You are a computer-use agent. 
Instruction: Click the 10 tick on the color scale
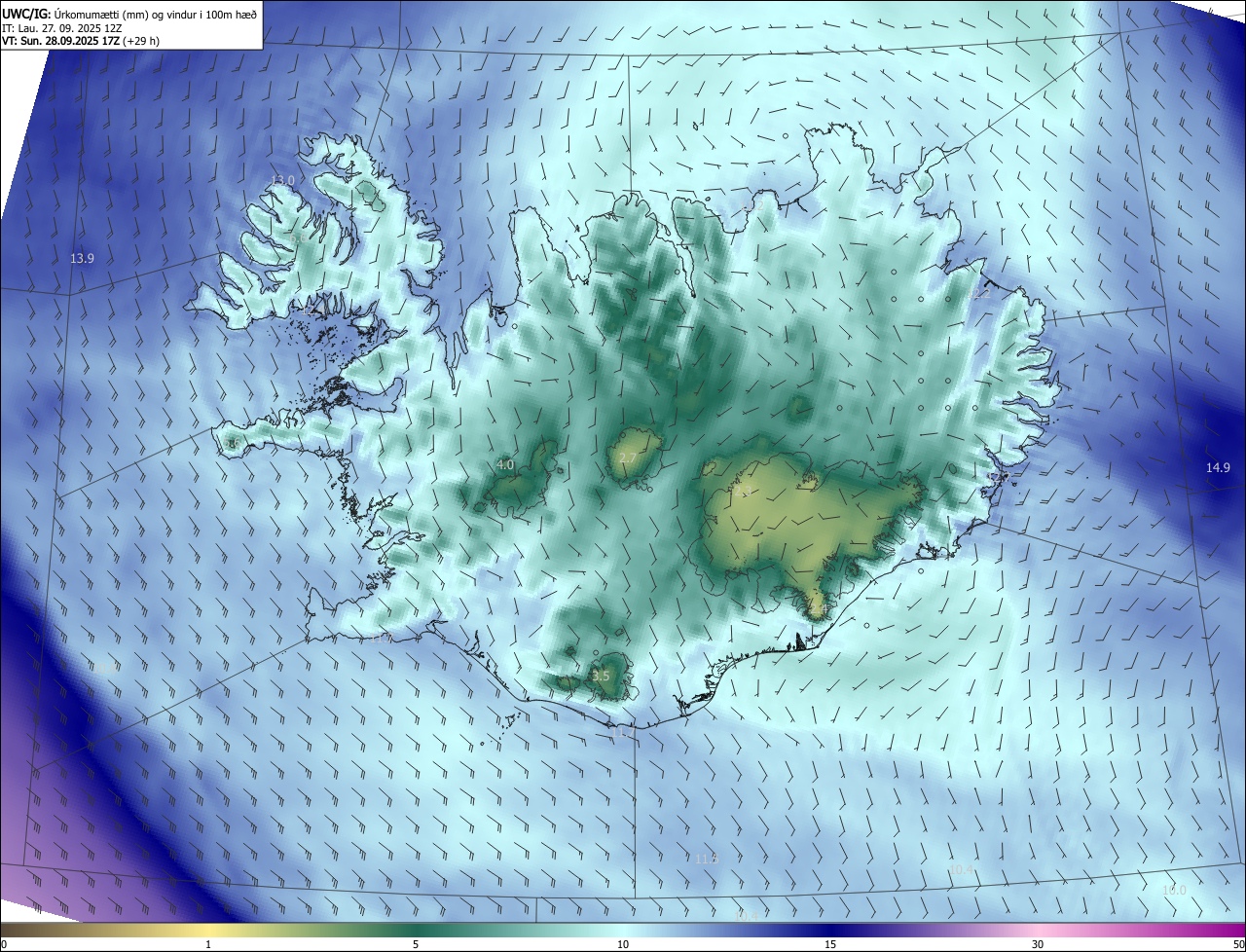pos(623,945)
